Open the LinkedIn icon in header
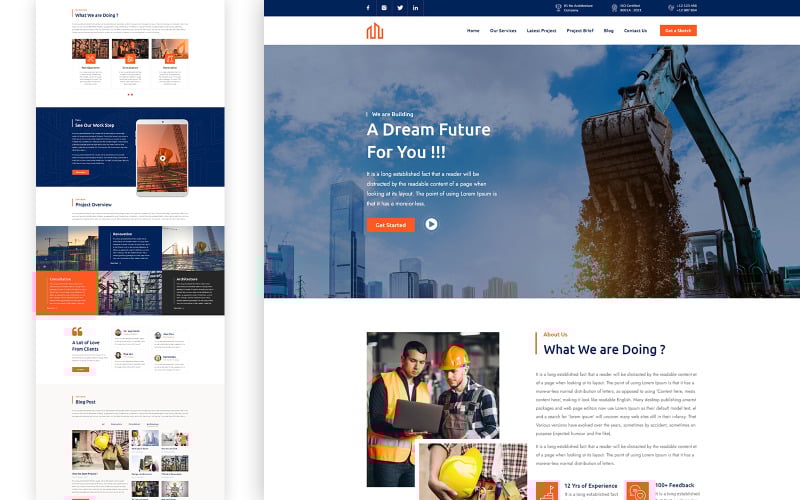This screenshot has width=800, height=500. tap(416, 7)
